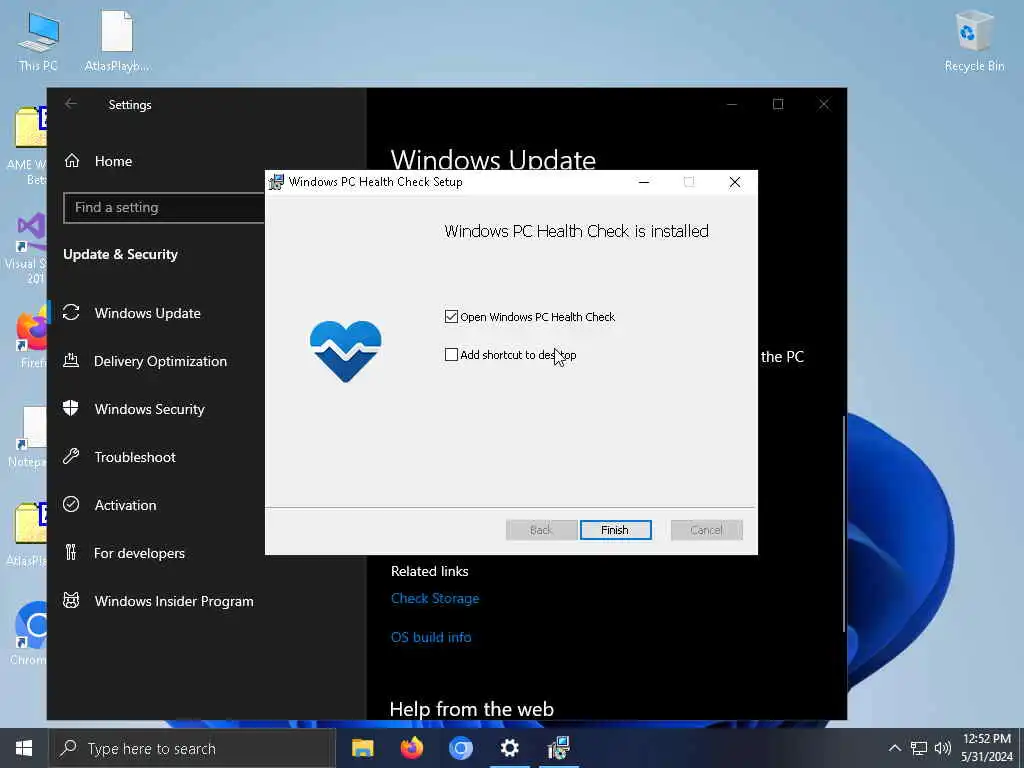Launch Chromium from taskbar
The height and width of the screenshot is (768, 1024).
[x=460, y=748]
